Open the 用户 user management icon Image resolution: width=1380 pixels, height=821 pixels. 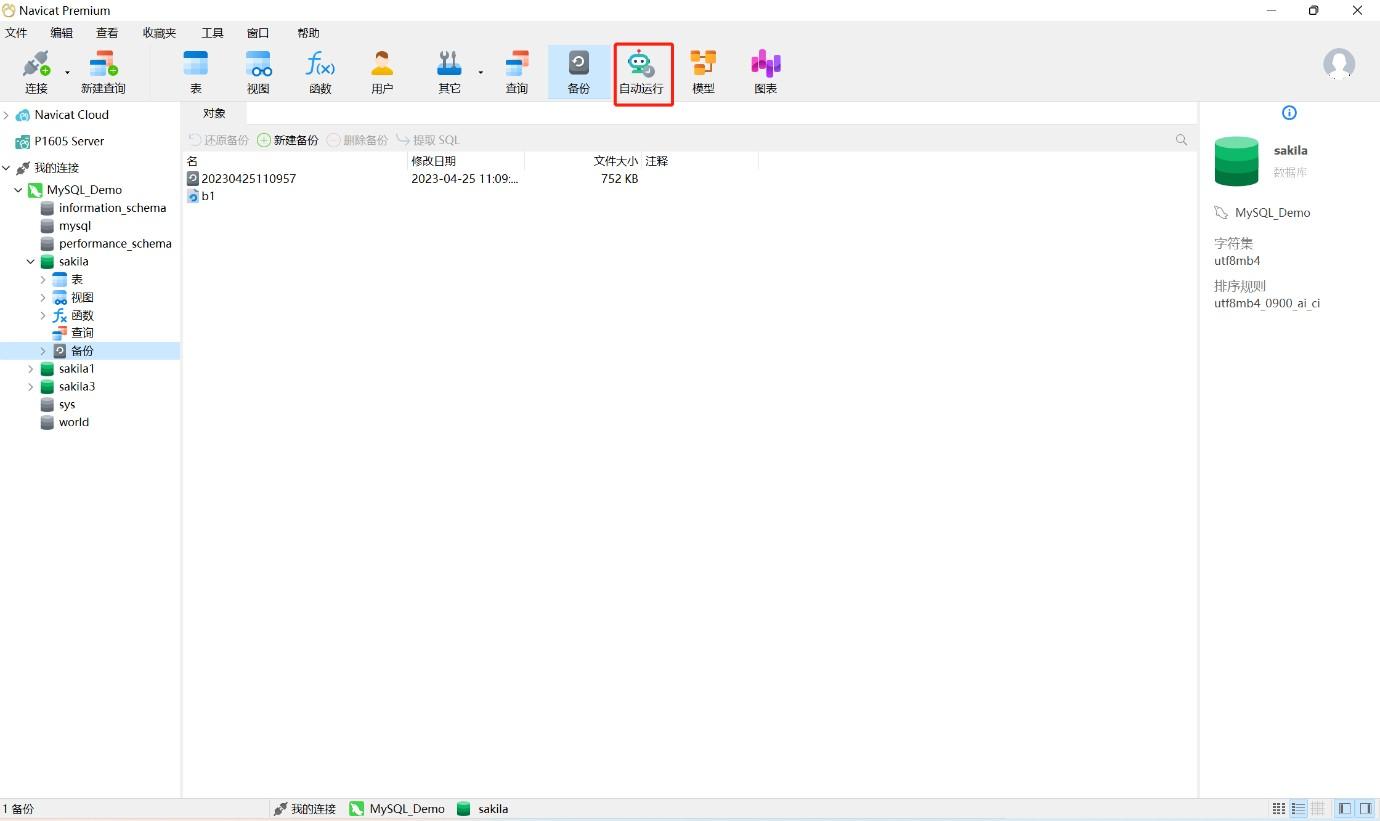pos(382,73)
